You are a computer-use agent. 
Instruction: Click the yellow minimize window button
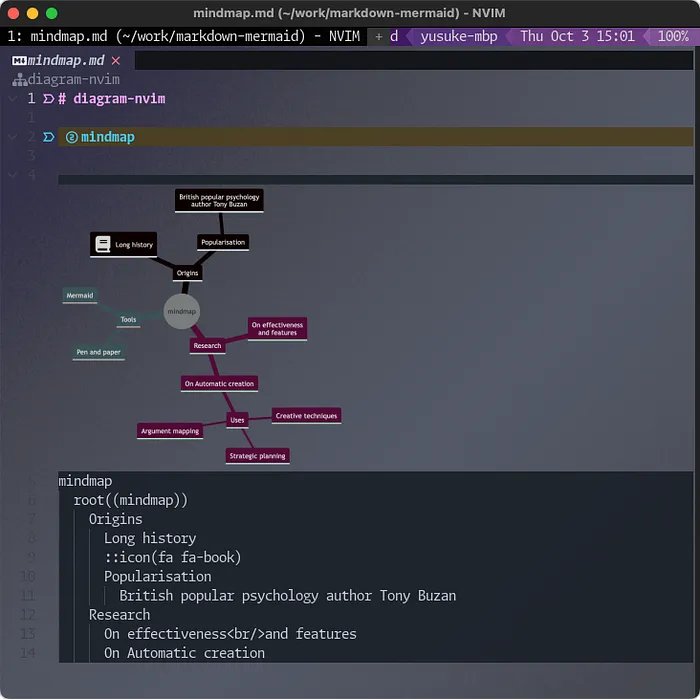coord(33,13)
